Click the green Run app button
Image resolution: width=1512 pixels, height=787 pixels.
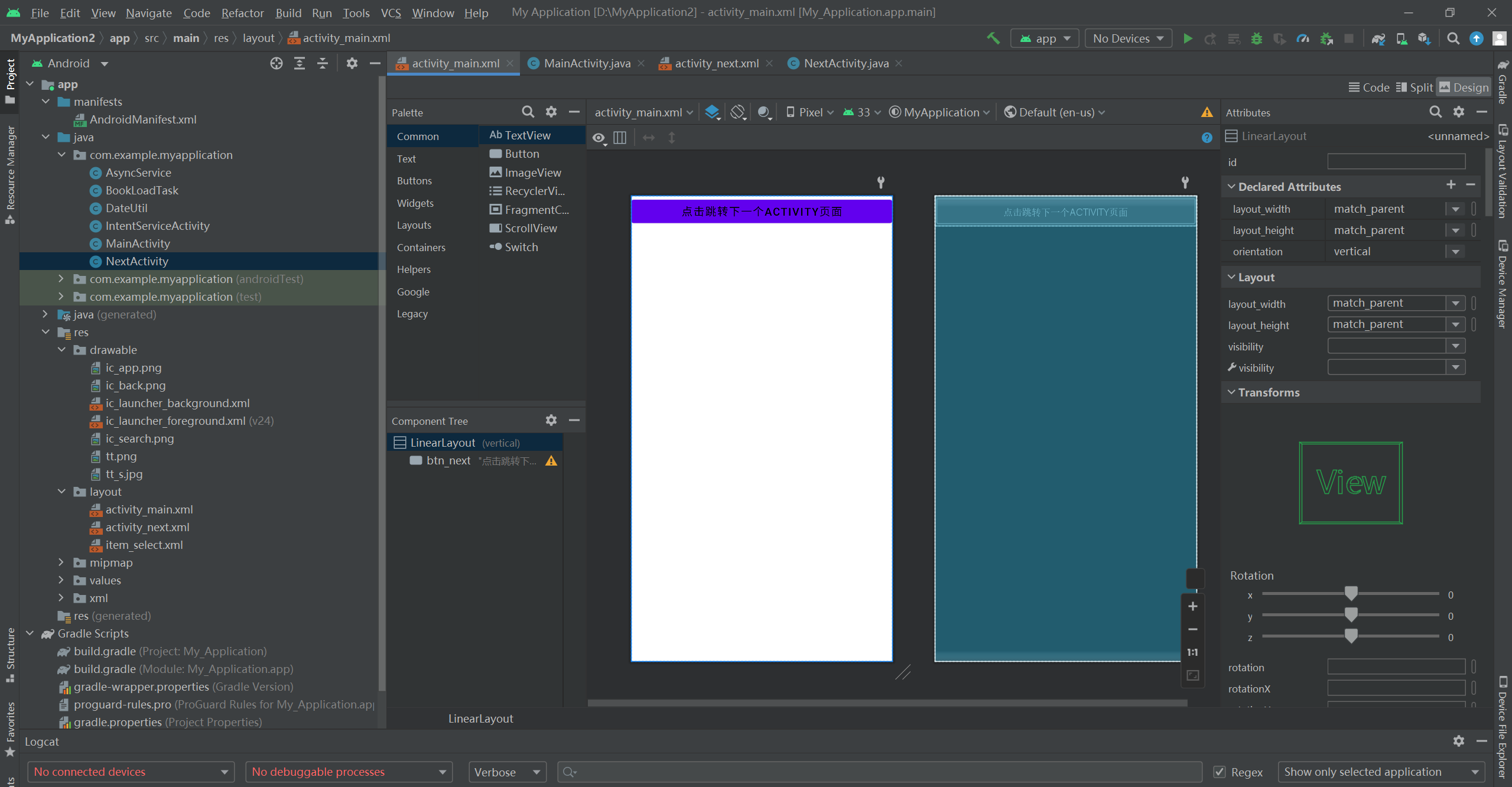[x=1188, y=38]
